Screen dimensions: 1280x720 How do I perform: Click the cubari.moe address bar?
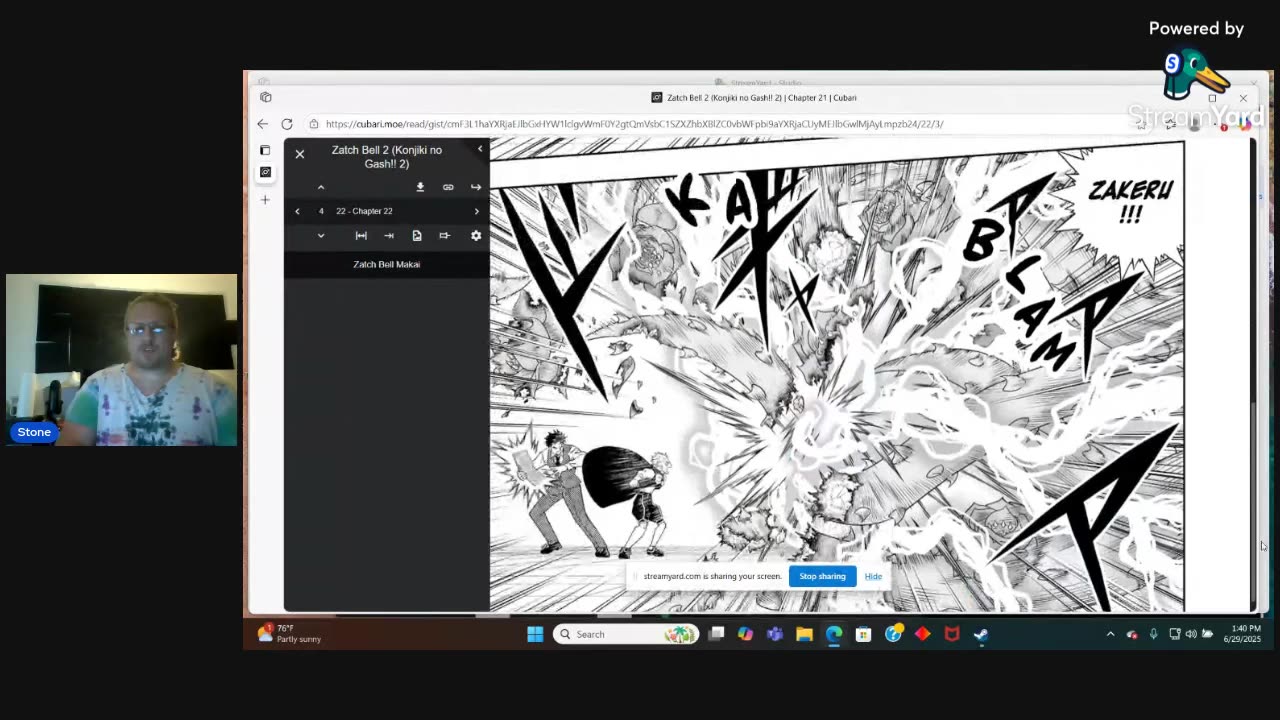(634, 124)
